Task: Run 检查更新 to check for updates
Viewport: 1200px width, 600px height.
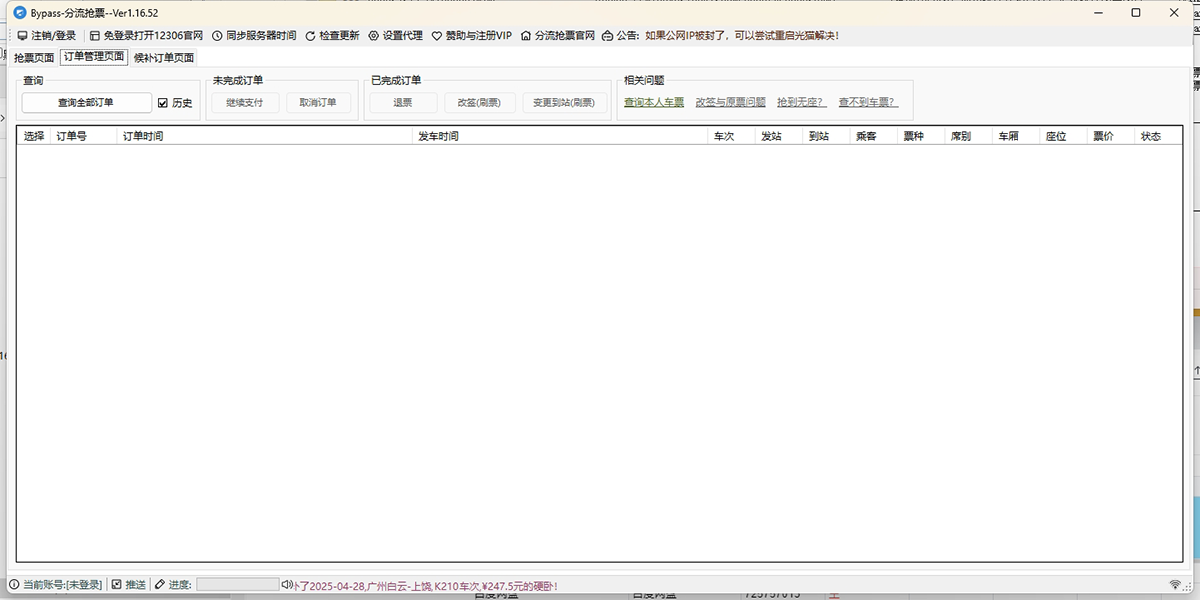Action: 312,34
